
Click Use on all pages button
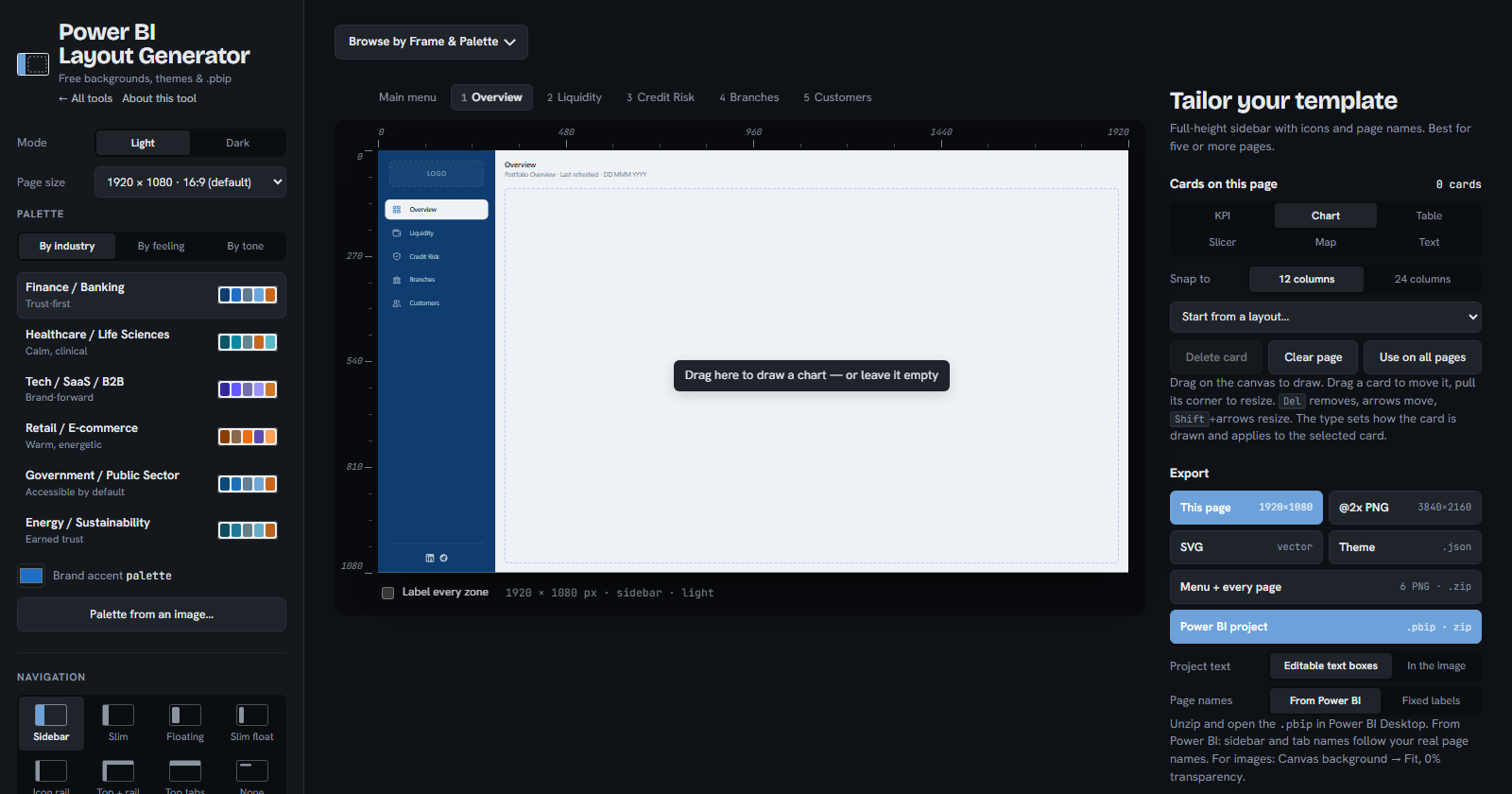point(1422,357)
